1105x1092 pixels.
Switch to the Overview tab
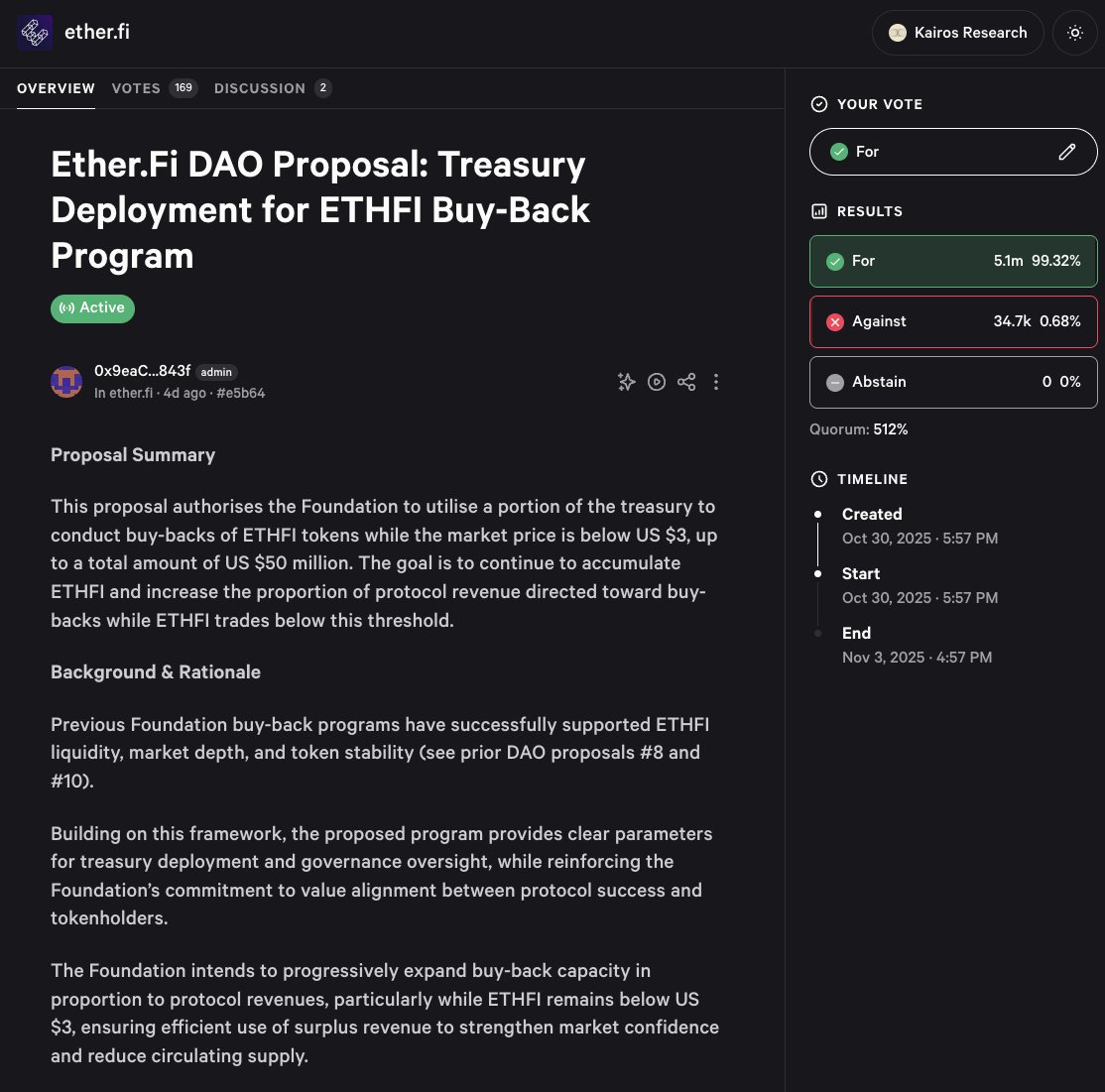coord(56,88)
